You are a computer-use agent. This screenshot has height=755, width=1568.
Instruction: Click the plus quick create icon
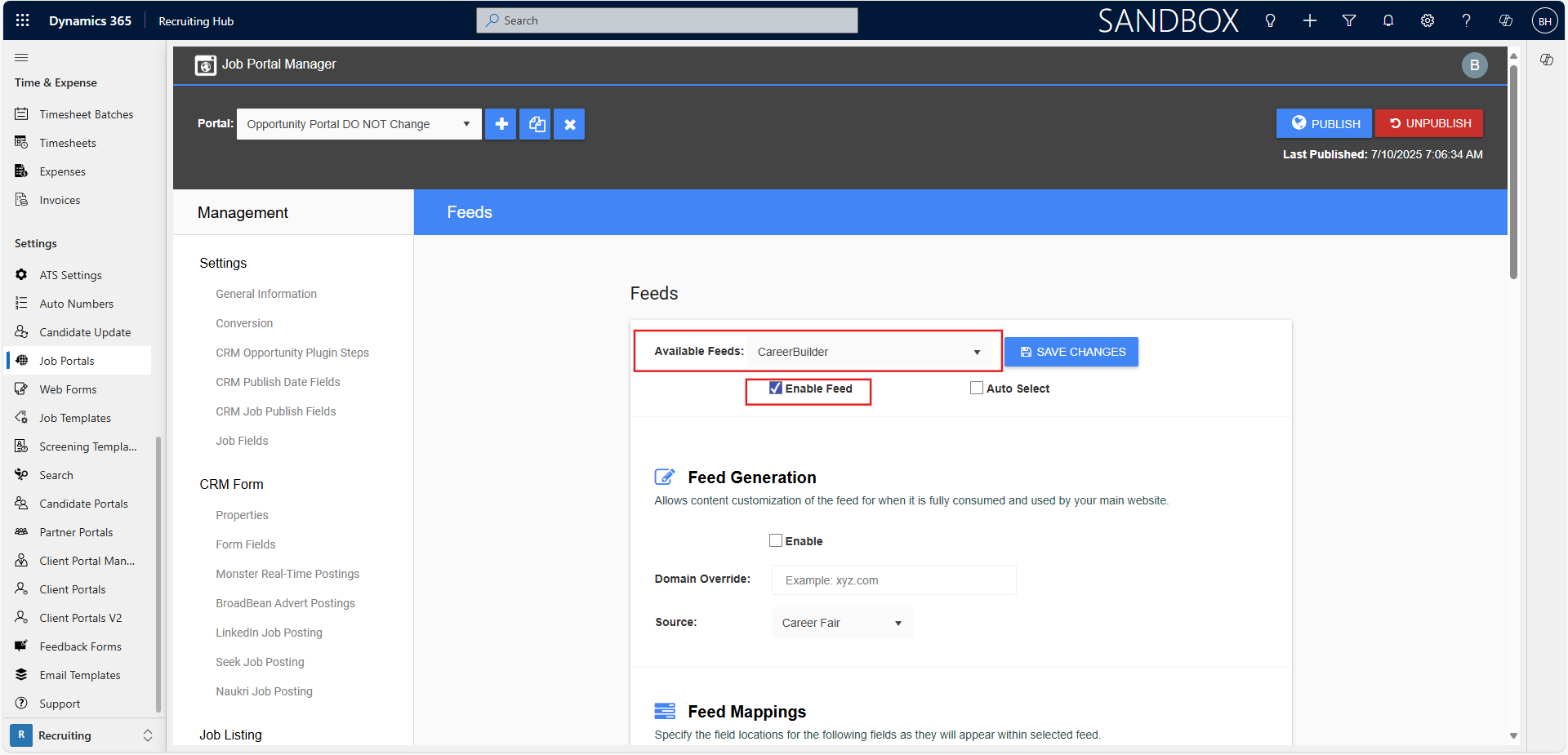pyautogui.click(x=1309, y=20)
